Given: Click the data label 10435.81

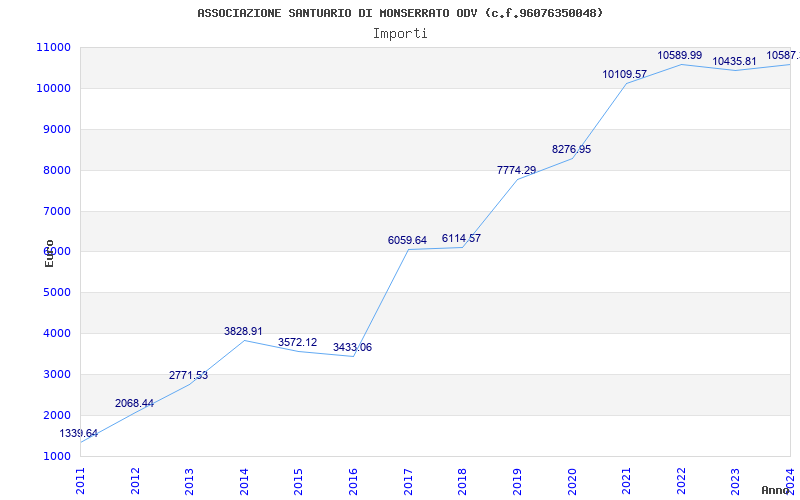Looking at the screenshot, I should [734, 62].
